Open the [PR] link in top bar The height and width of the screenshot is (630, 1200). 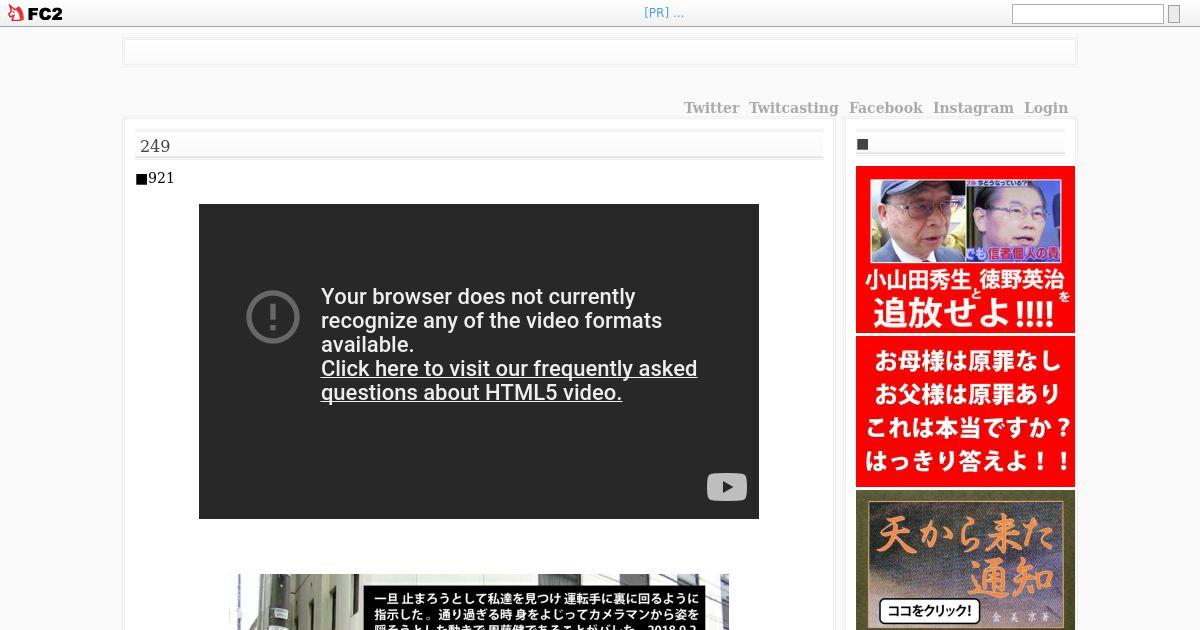(664, 13)
